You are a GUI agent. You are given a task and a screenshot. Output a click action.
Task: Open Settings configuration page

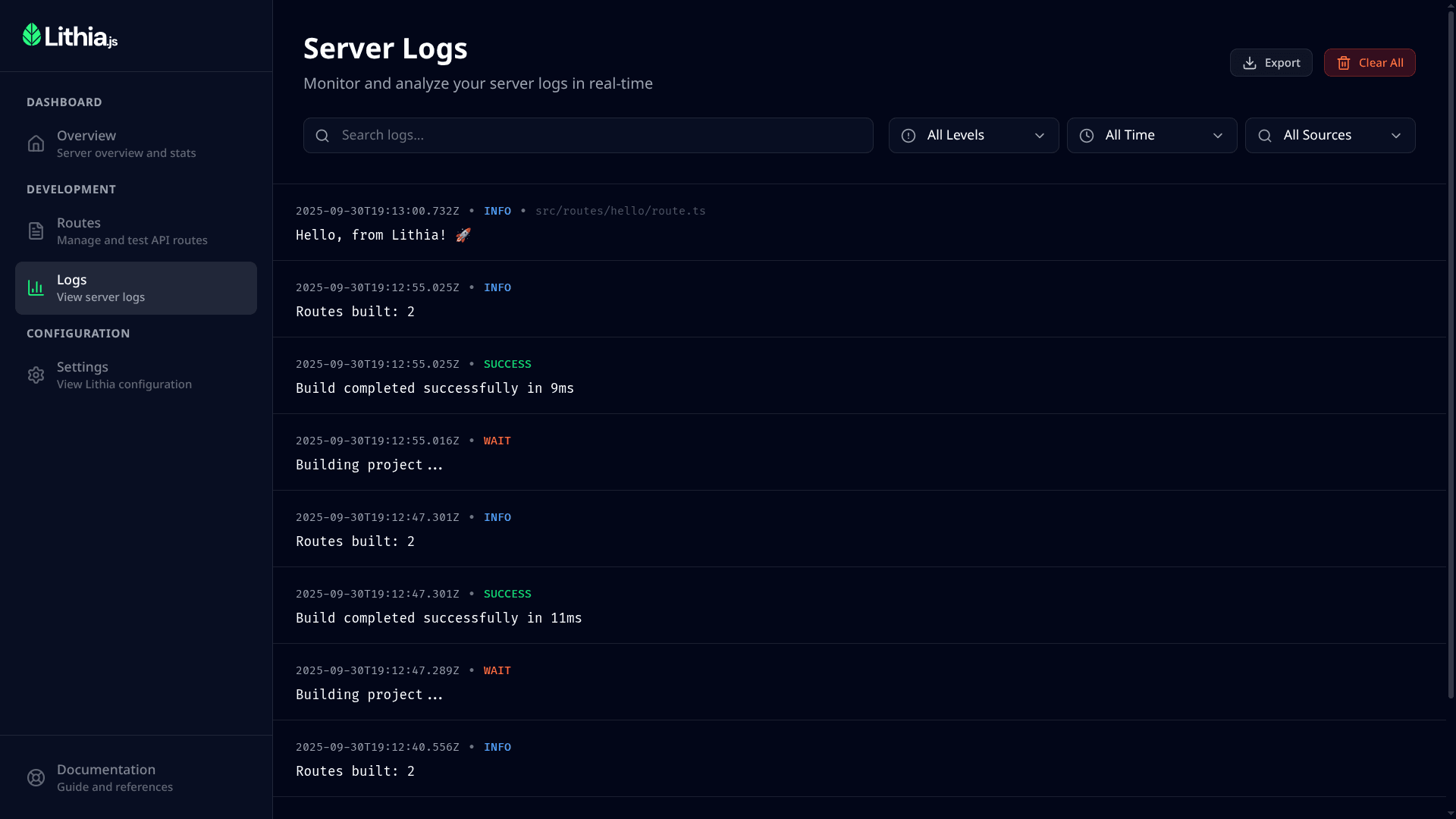point(124,375)
